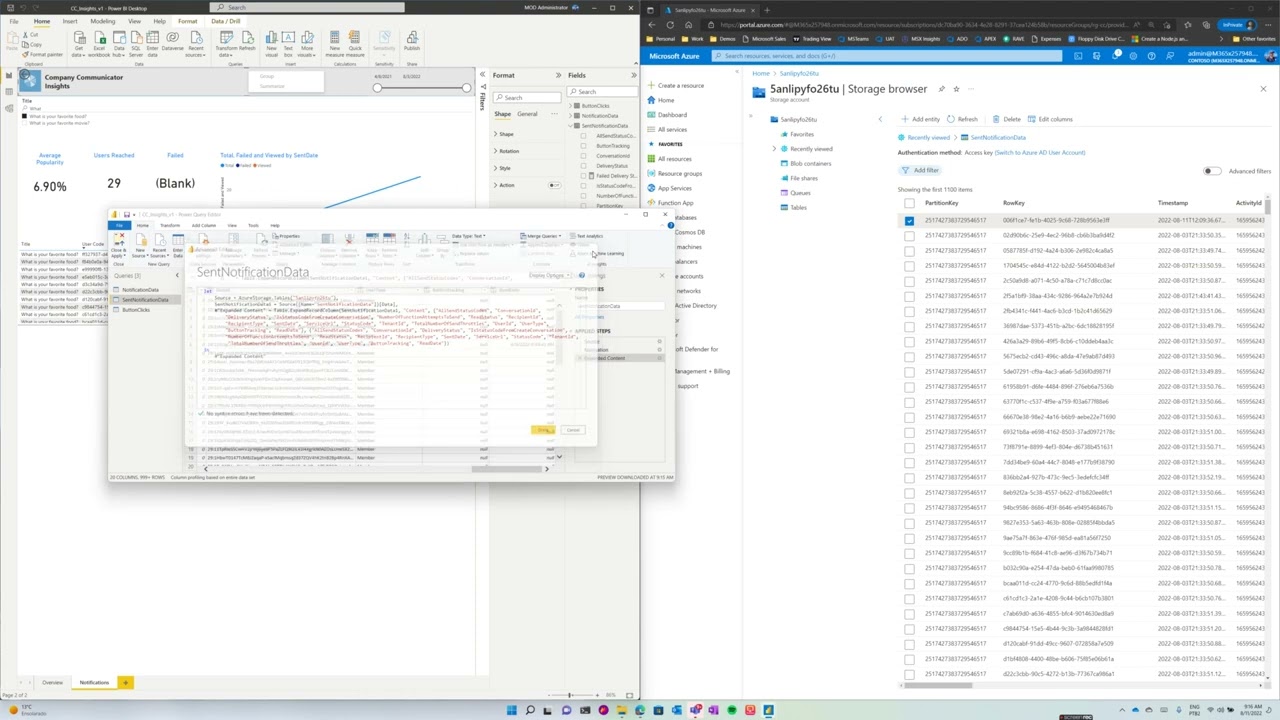Click Create a resource in Azure sidebar

point(680,86)
